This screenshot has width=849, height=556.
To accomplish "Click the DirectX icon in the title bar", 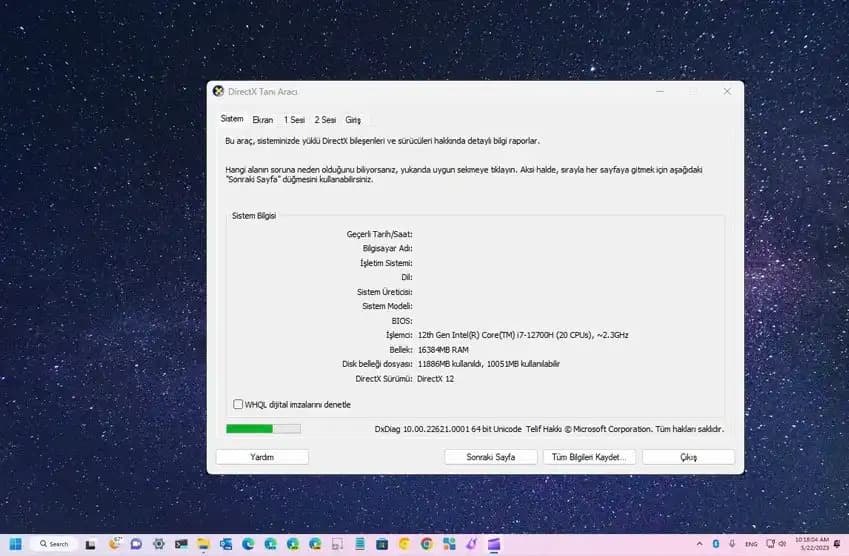I will point(219,91).
